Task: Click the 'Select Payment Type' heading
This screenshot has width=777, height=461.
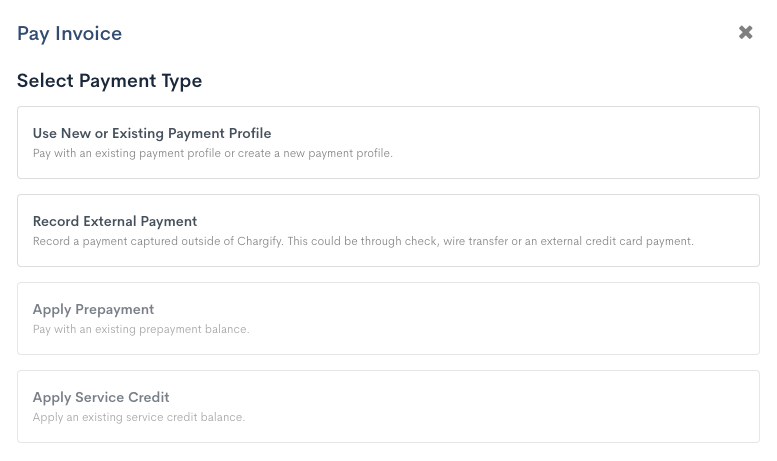Action: tap(110, 81)
